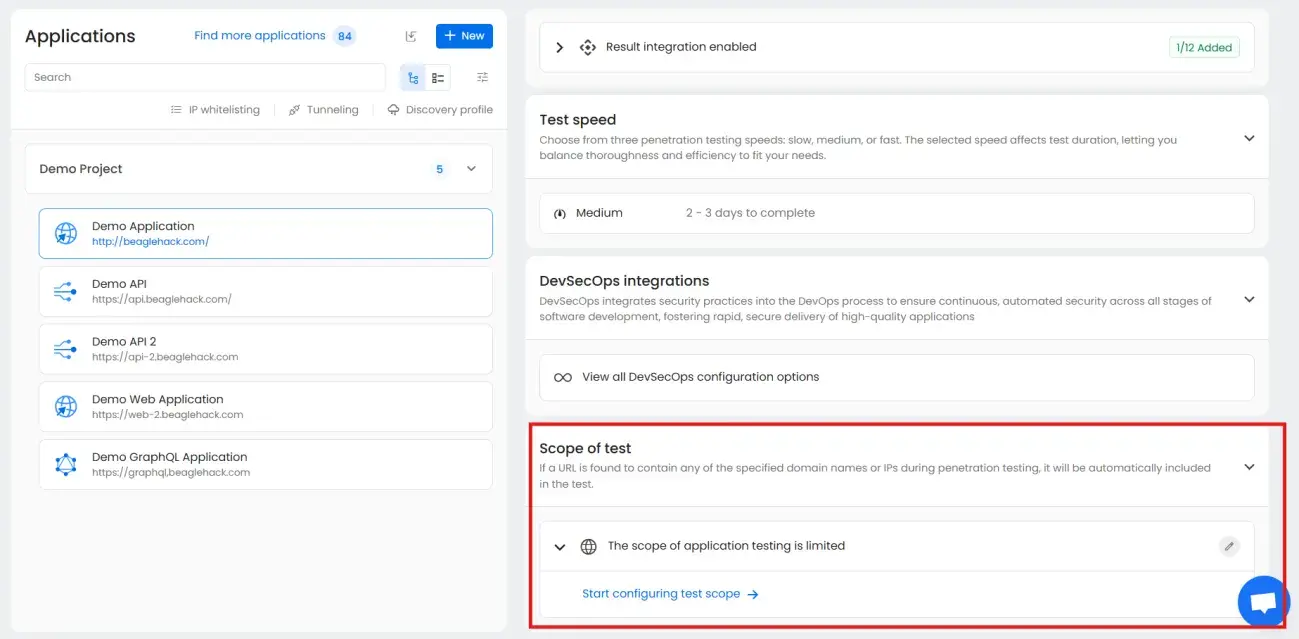This screenshot has width=1299, height=639.
Task: Click the chat support bubble icon
Action: tap(1263, 602)
